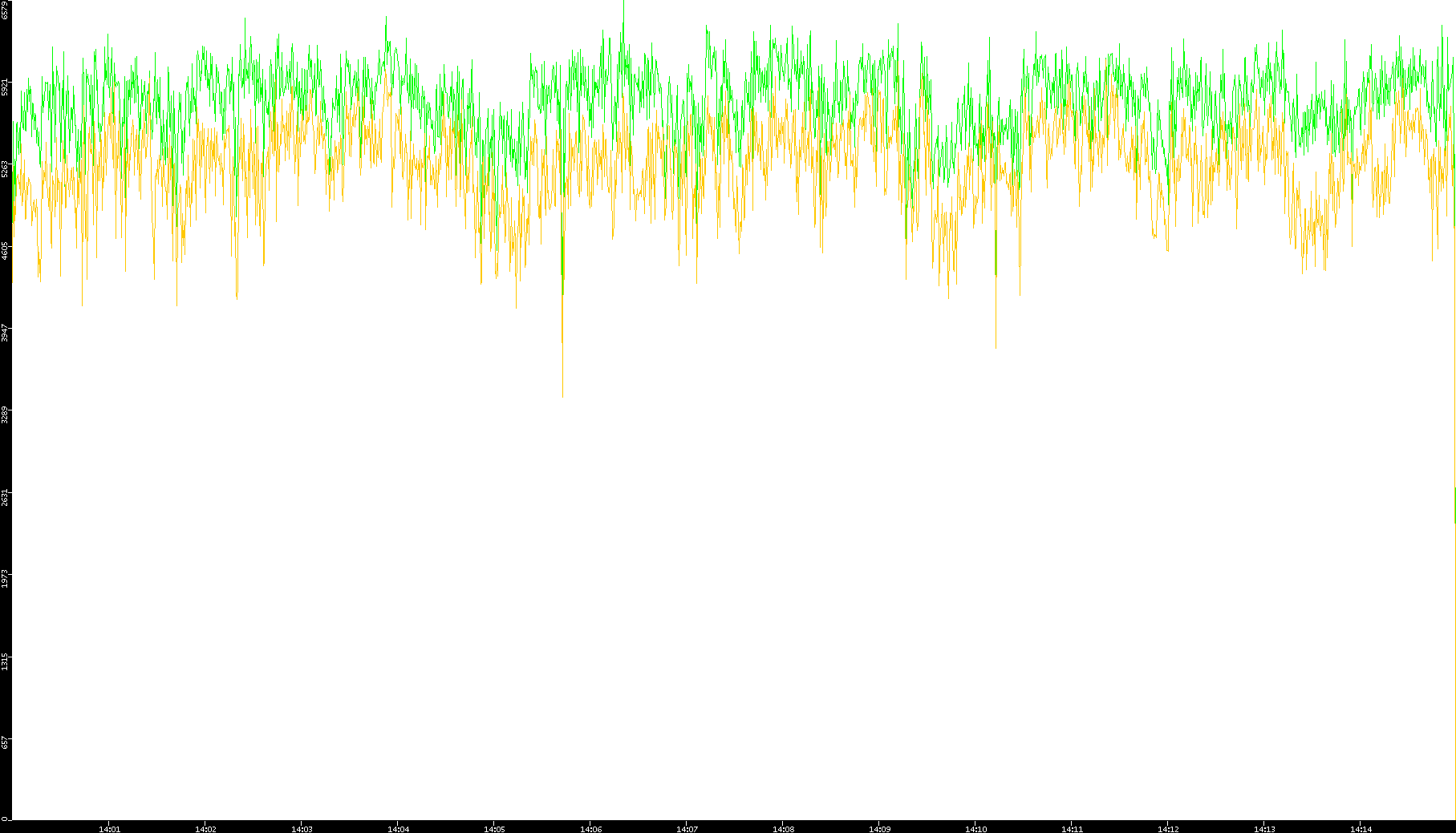The image size is (1456, 833).
Task: Click the 14:02 time axis label
Action: [x=205, y=829]
